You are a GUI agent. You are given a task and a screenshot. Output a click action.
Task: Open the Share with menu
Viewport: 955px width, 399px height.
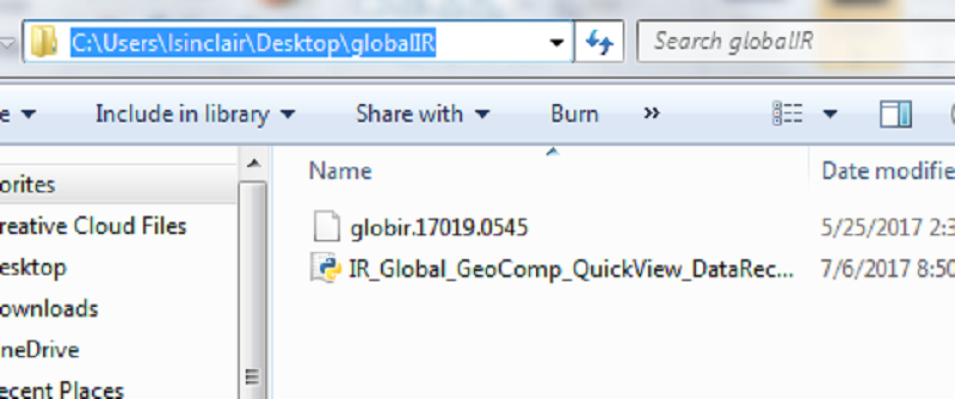tap(423, 114)
